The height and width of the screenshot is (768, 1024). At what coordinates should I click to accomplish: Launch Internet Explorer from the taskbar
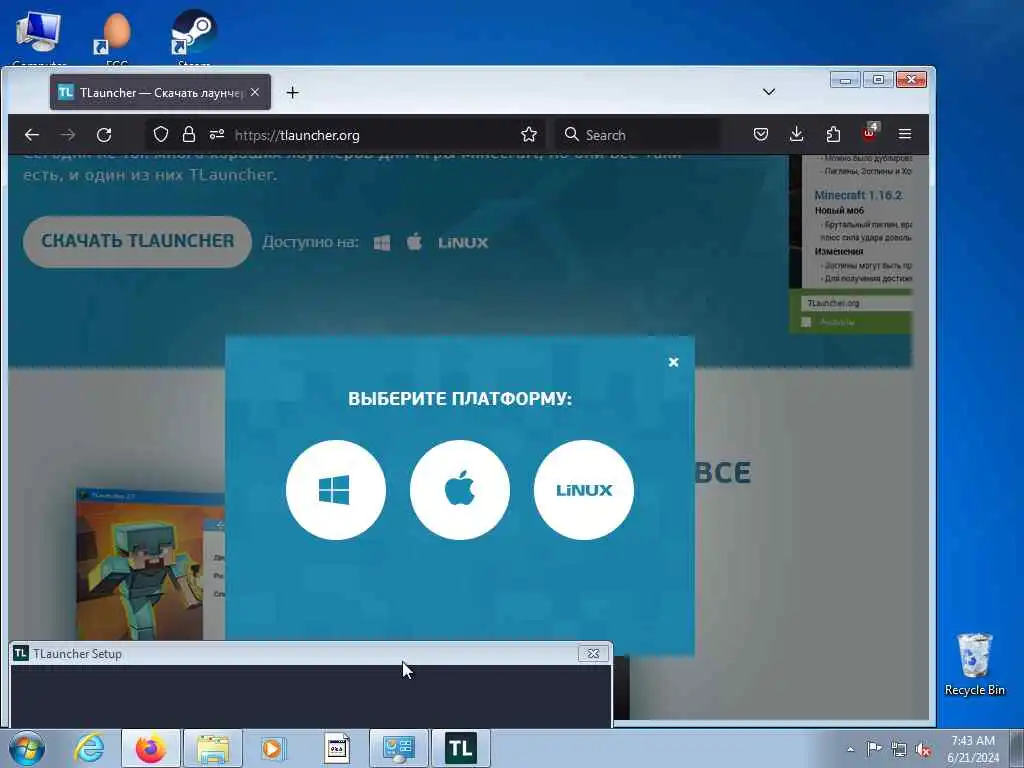89,748
